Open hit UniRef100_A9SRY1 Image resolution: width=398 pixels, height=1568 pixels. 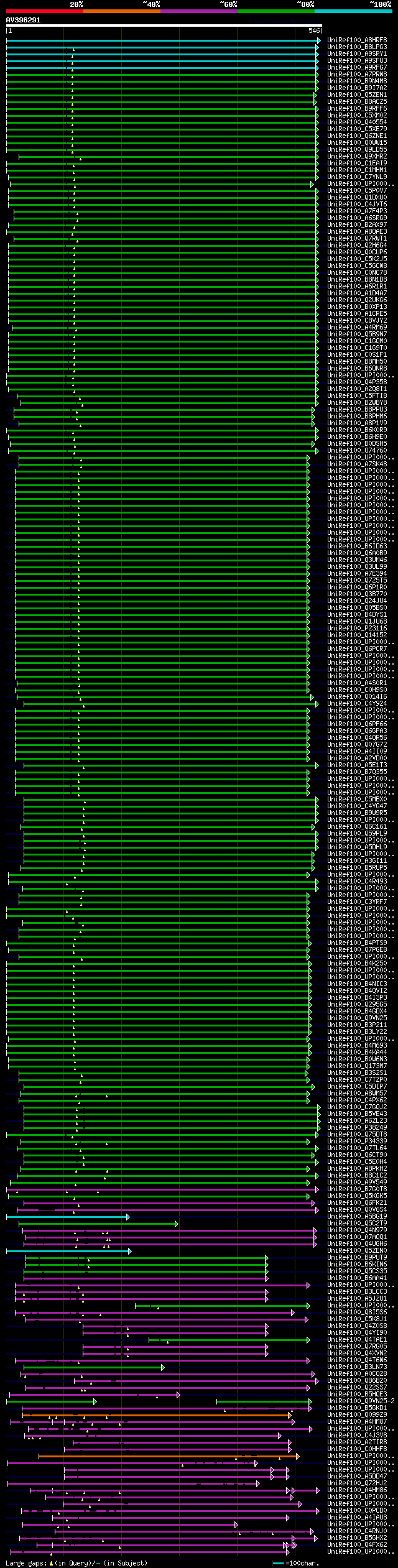(357, 54)
